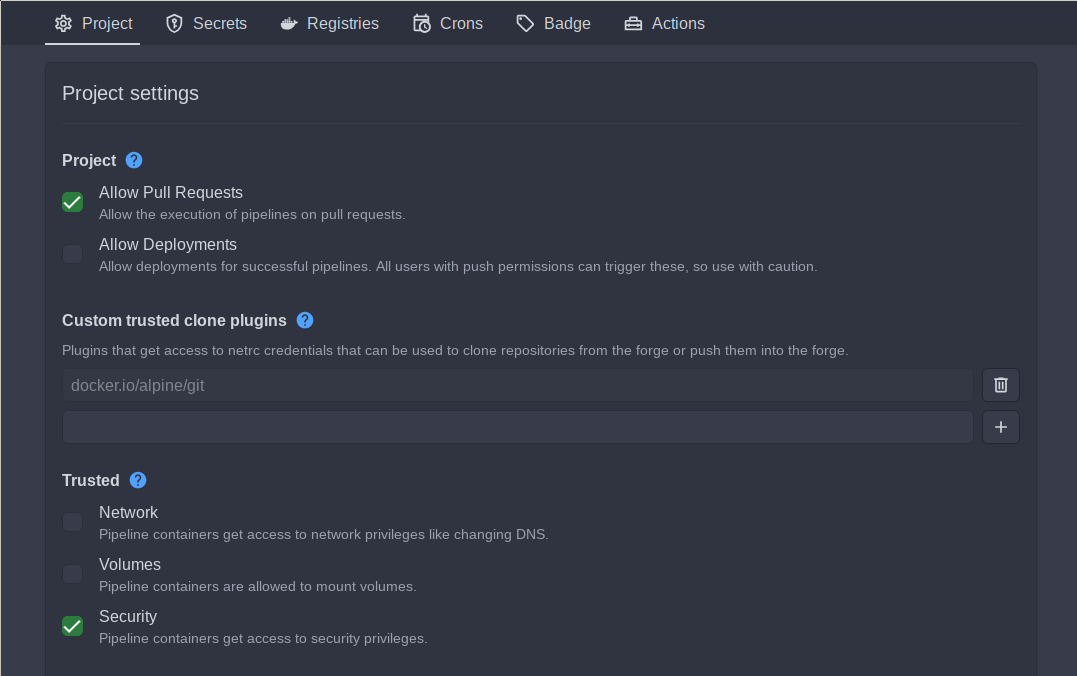Viewport: 1077px width, 676px height.
Task: Enable Allow Deployments
Action: click(72, 254)
